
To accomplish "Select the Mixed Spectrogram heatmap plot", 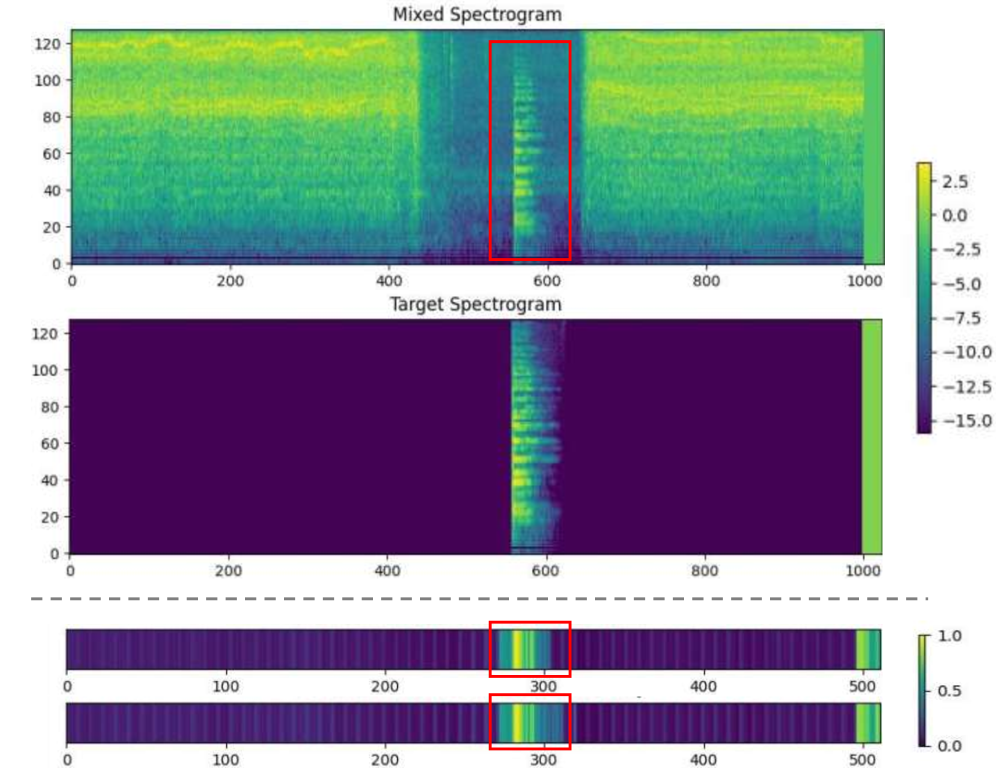I will (477, 147).
